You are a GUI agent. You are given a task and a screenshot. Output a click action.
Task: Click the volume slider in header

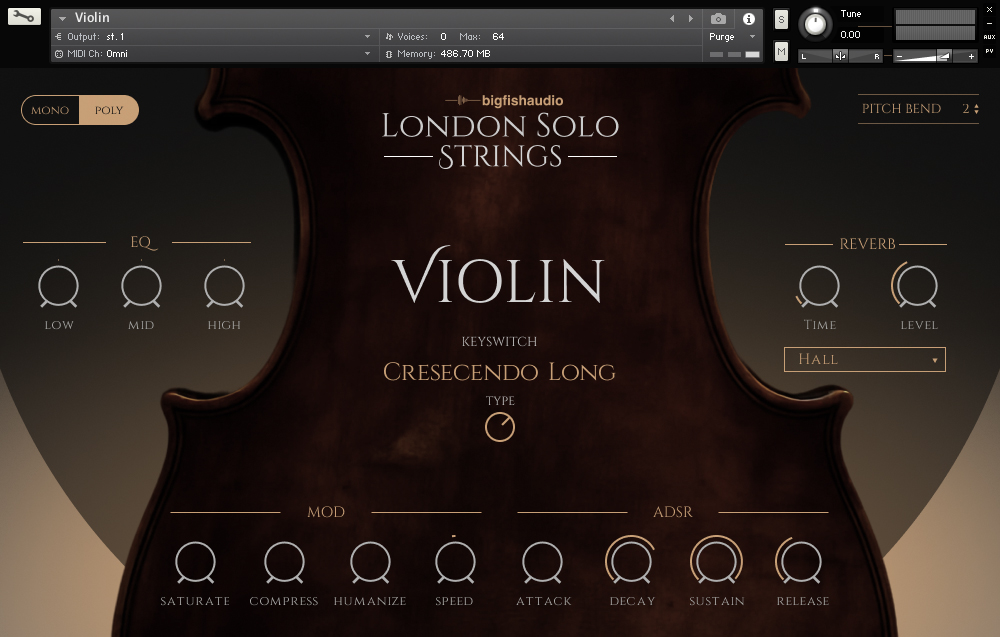click(935, 56)
